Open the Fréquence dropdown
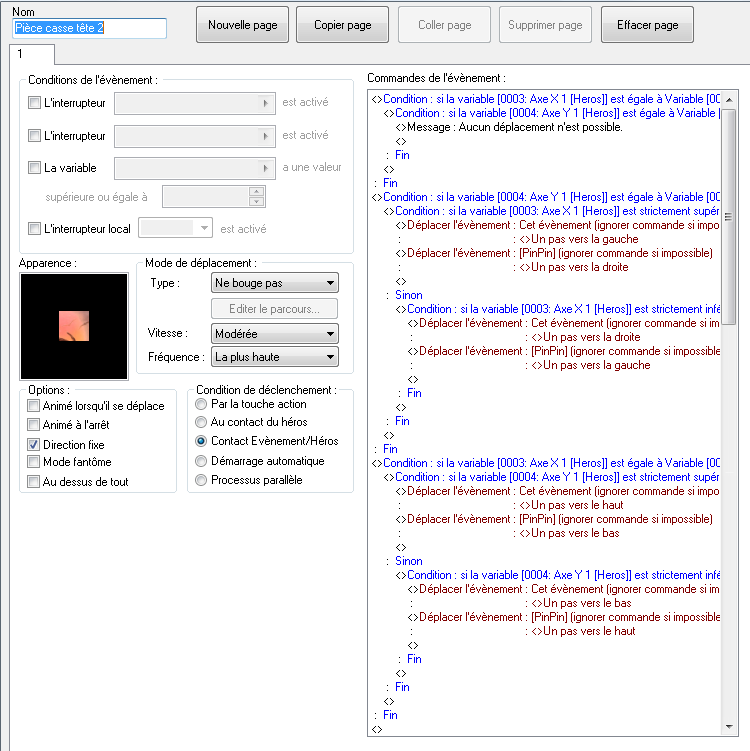The width and height of the screenshot is (750, 751). click(274, 357)
